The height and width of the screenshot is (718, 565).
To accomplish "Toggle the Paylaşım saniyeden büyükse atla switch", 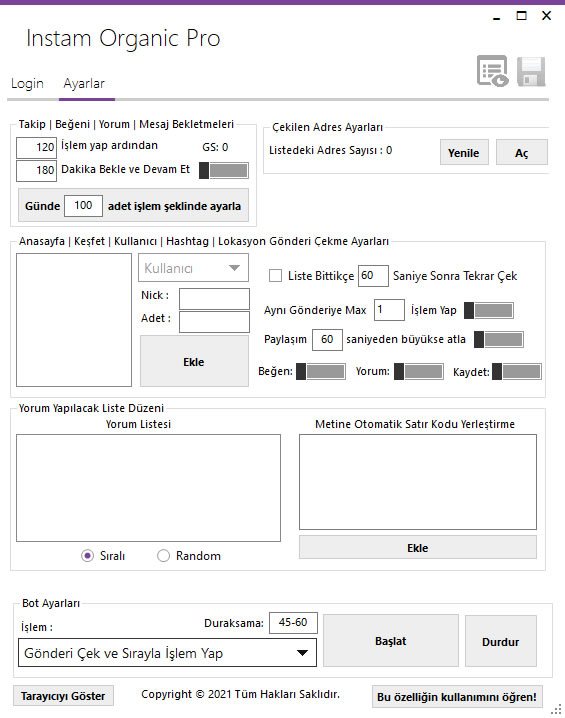I will [x=499, y=339].
